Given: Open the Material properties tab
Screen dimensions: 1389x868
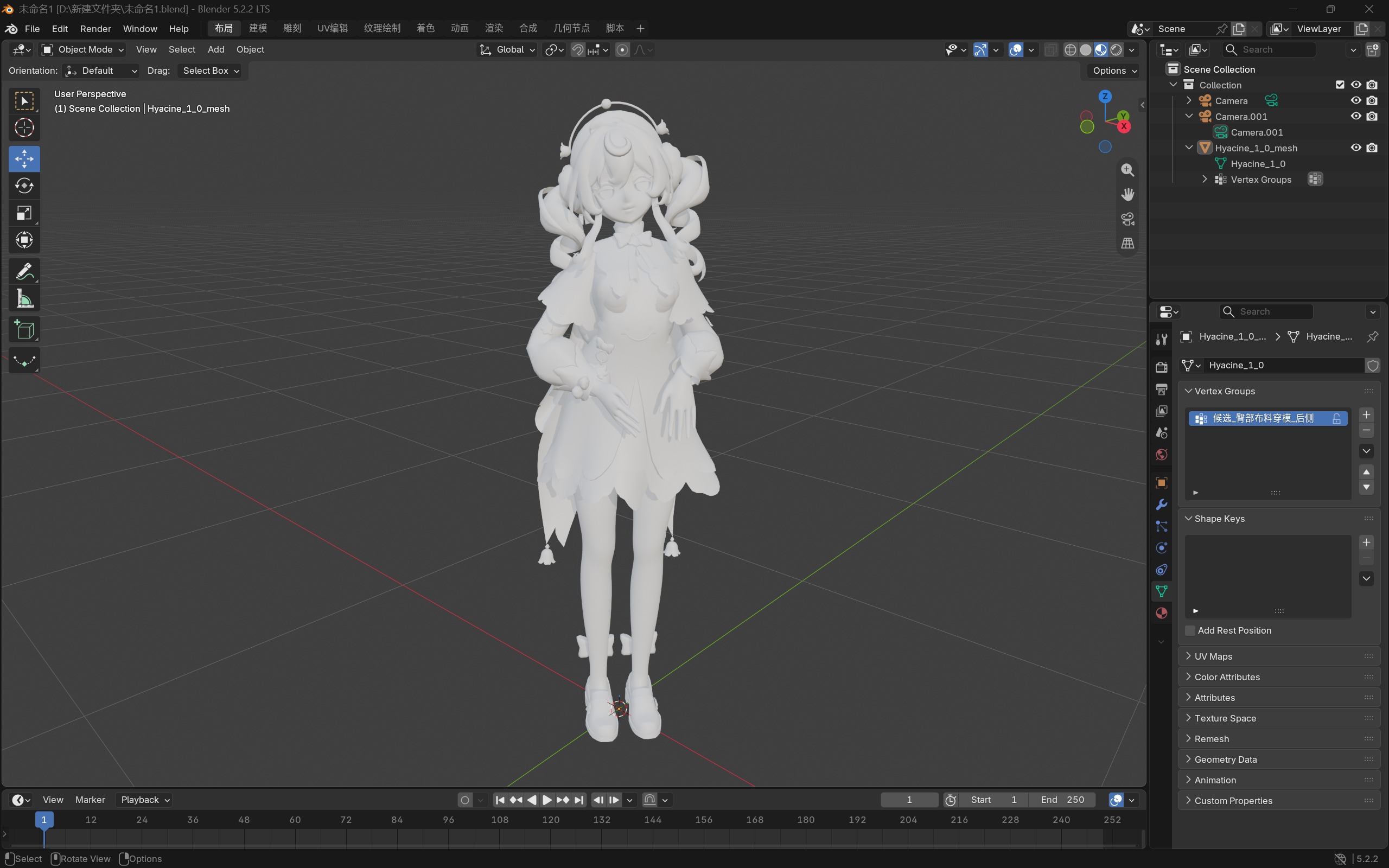Looking at the screenshot, I should click(1161, 613).
